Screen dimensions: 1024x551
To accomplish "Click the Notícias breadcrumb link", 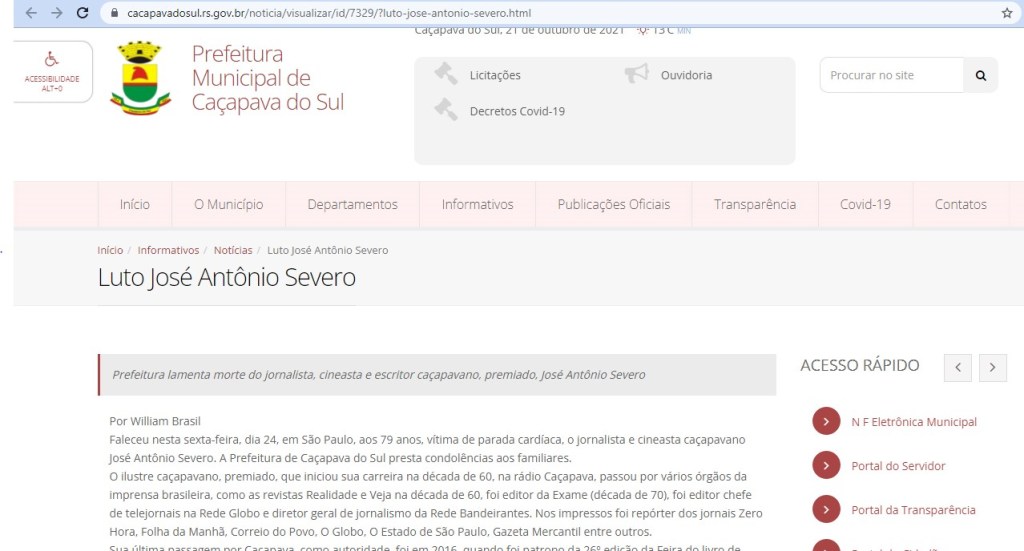I will pos(233,250).
